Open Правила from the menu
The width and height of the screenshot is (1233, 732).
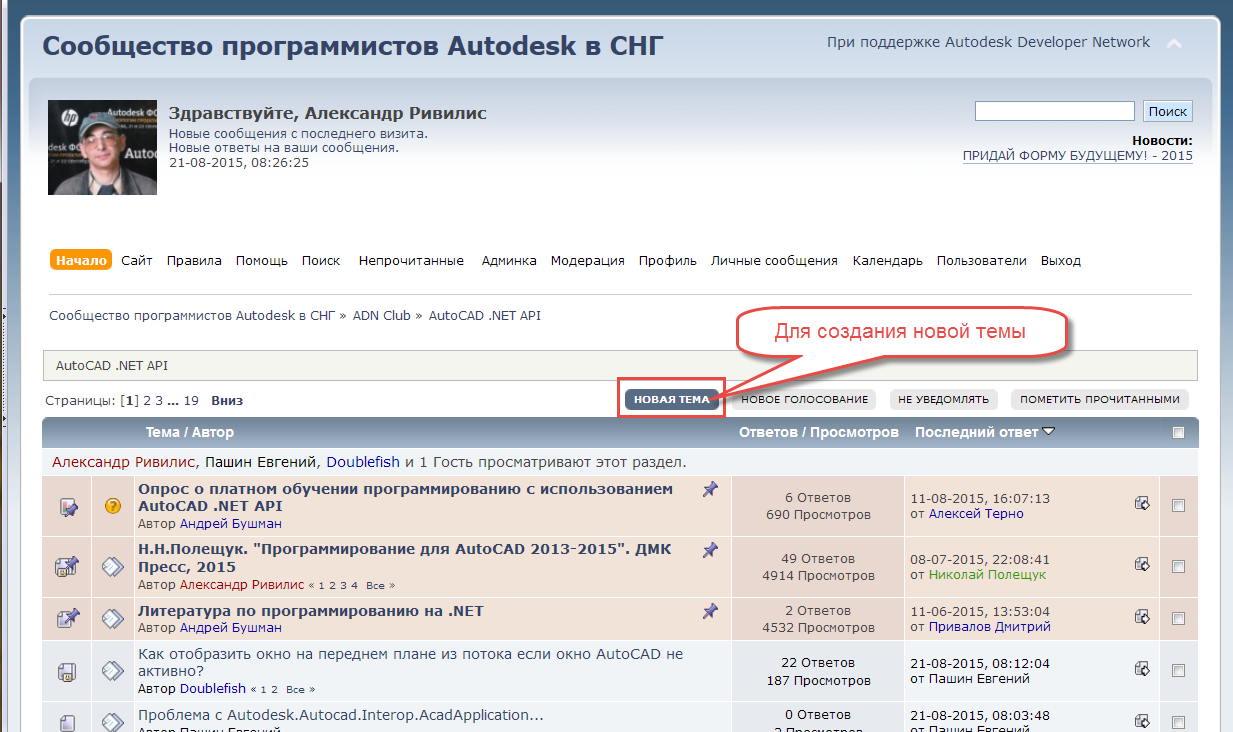[x=194, y=261]
